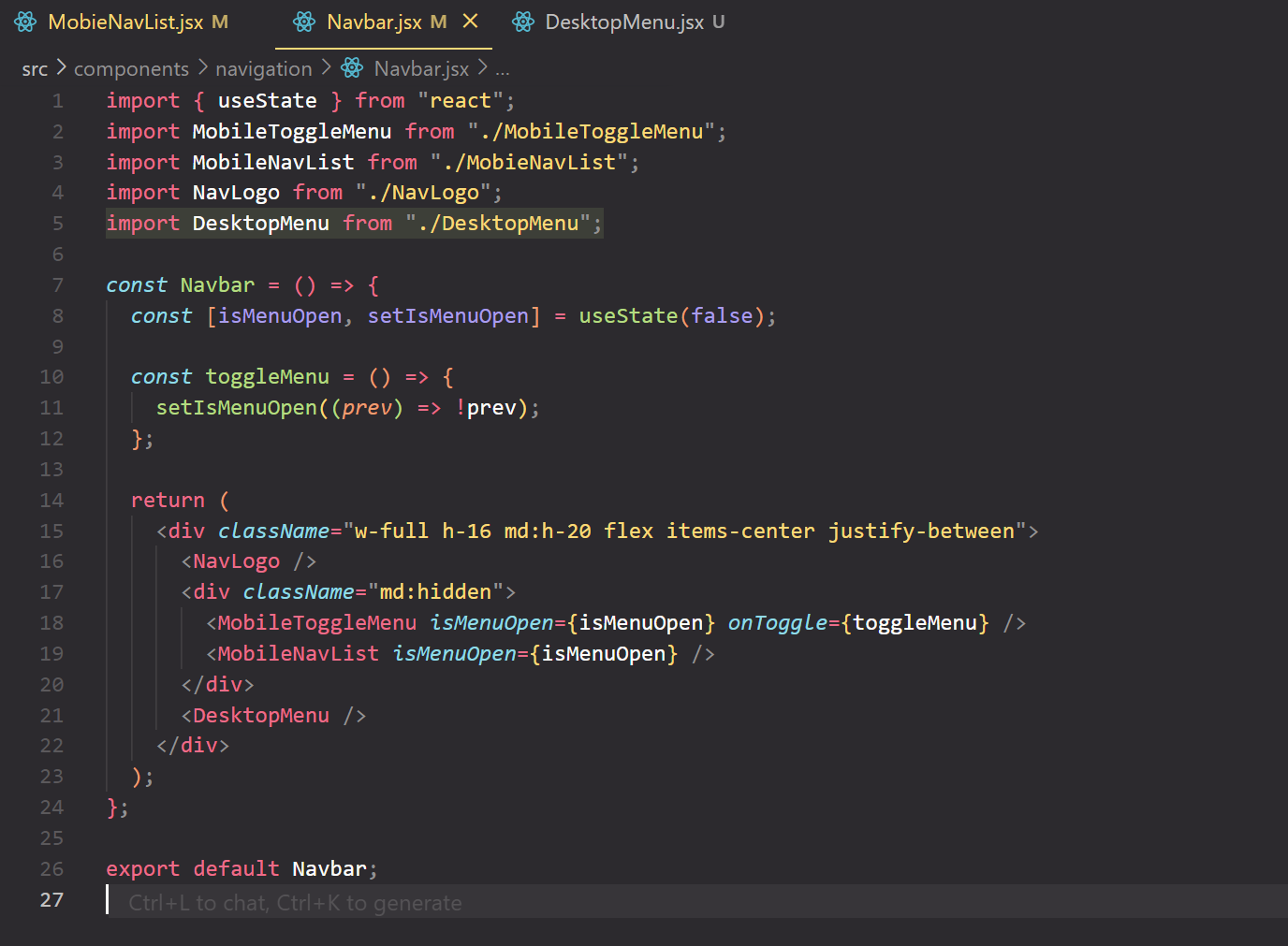This screenshot has width=1288, height=946.
Task: Click the React icon on DesktopMenu.jsx tab
Action: [x=523, y=22]
